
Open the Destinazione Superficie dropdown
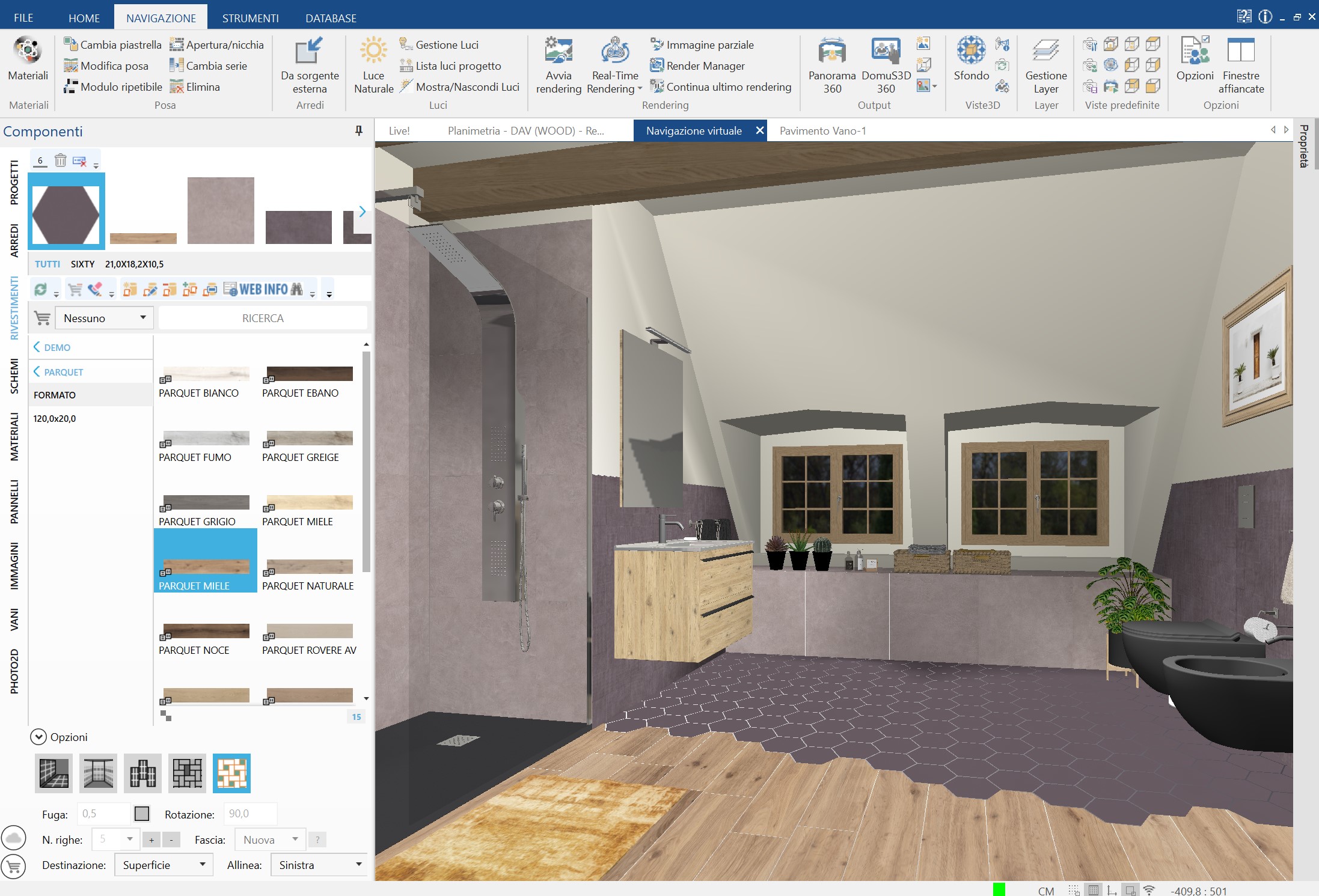click(x=164, y=865)
